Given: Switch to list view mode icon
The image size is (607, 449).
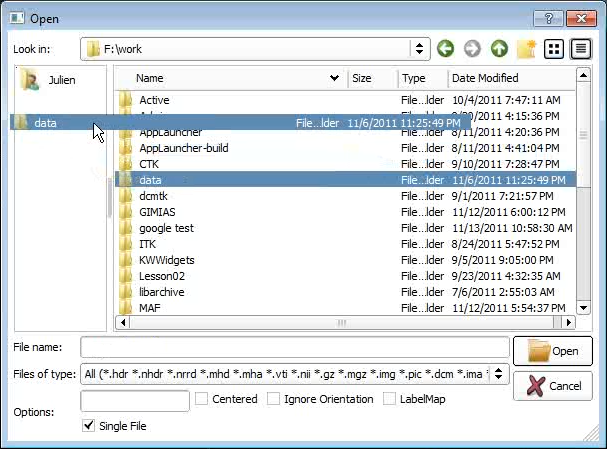Looking at the screenshot, I should [553, 49].
